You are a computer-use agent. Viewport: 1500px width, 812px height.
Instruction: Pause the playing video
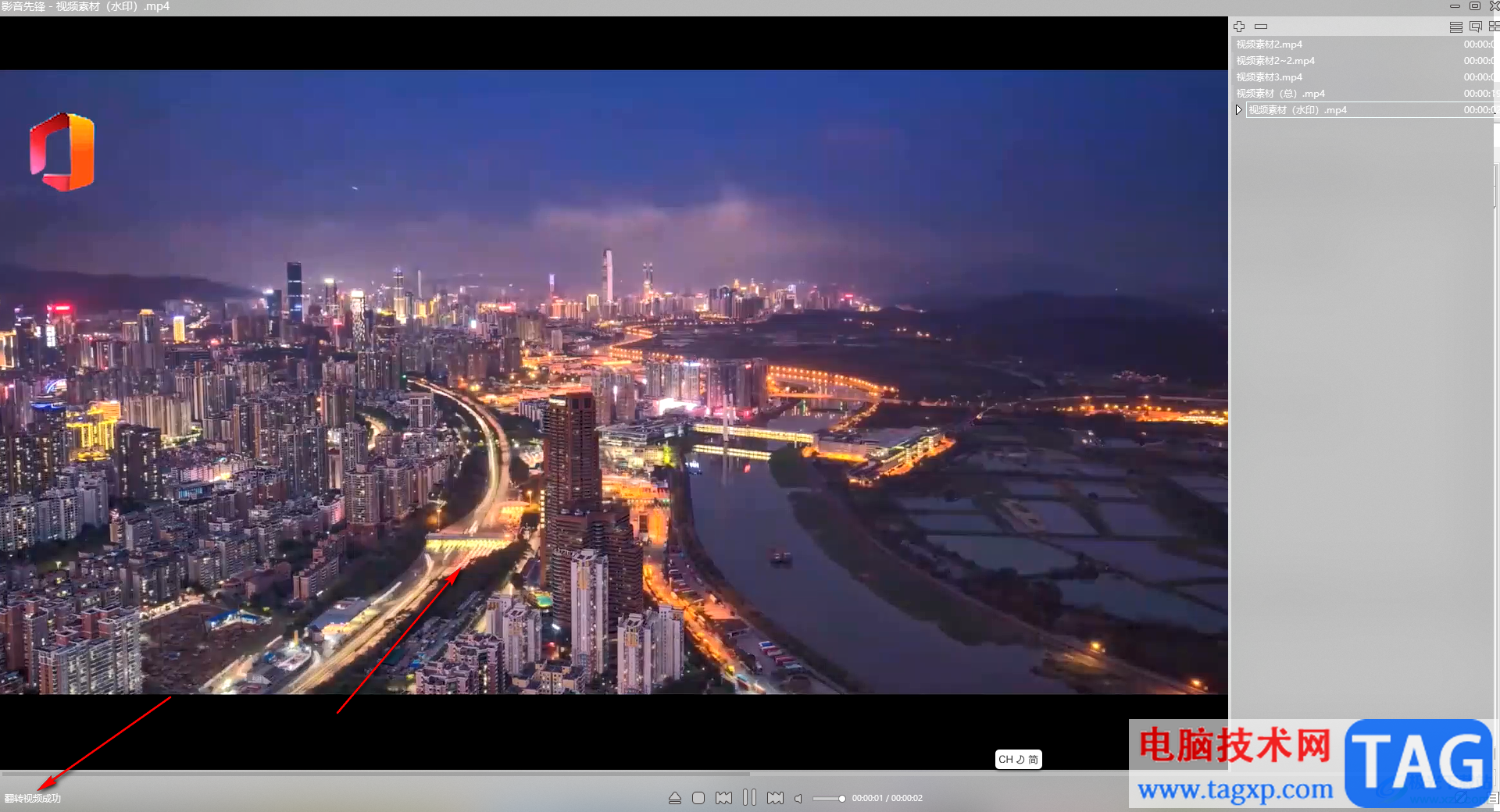(750, 797)
